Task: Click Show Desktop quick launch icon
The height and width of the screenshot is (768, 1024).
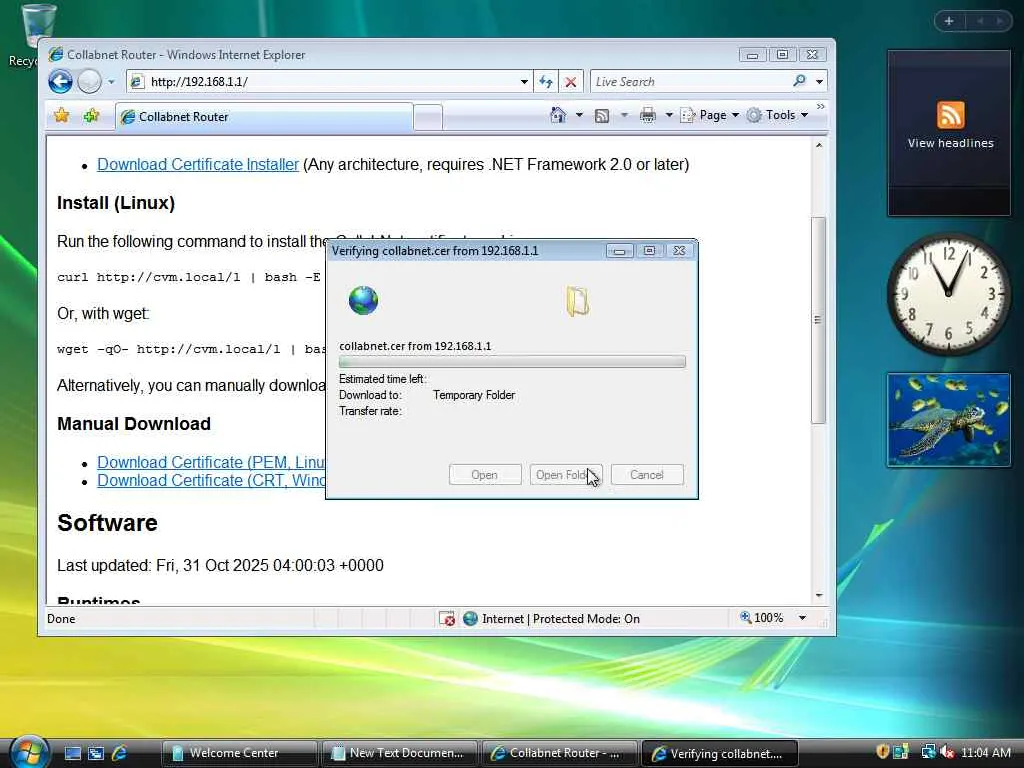Action: (72, 753)
